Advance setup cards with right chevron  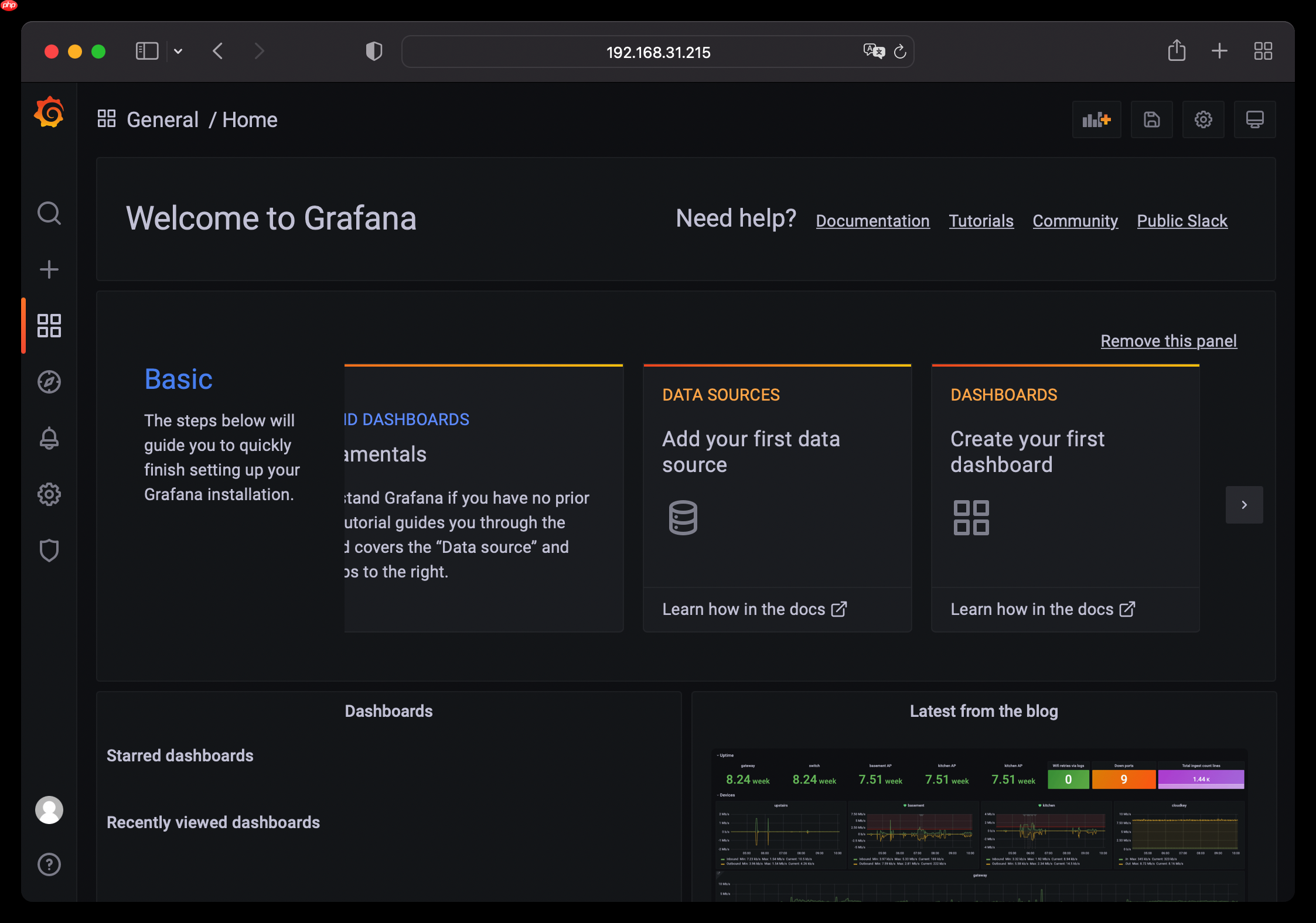pos(1245,505)
